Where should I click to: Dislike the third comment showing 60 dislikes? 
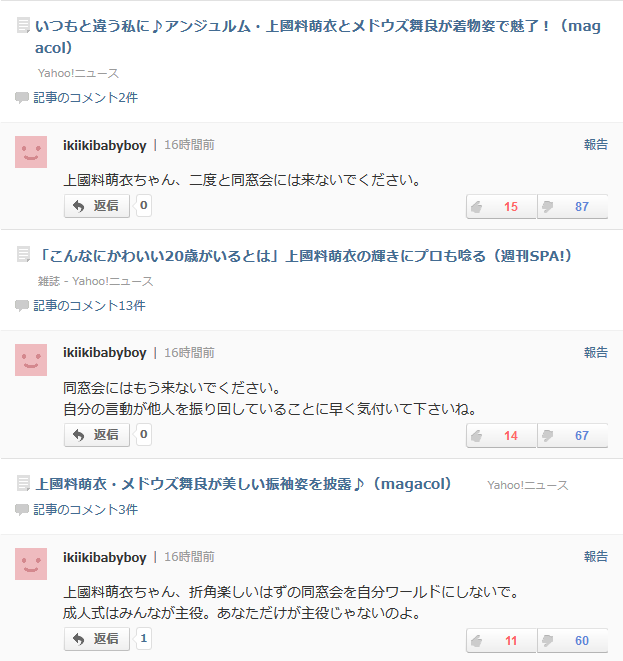click(572, 641)
